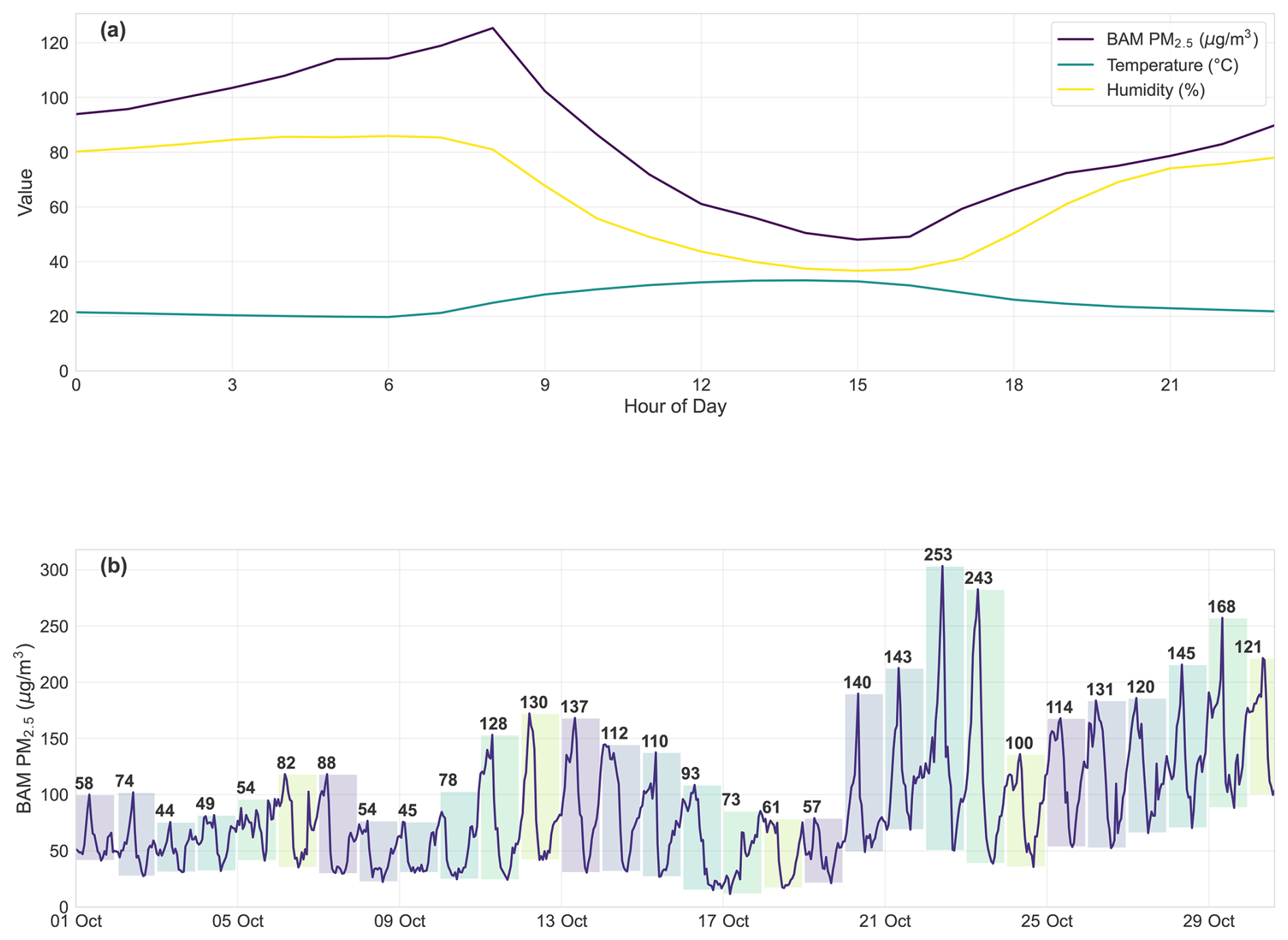Click the panel (a) label

click(x=113, y=31)
